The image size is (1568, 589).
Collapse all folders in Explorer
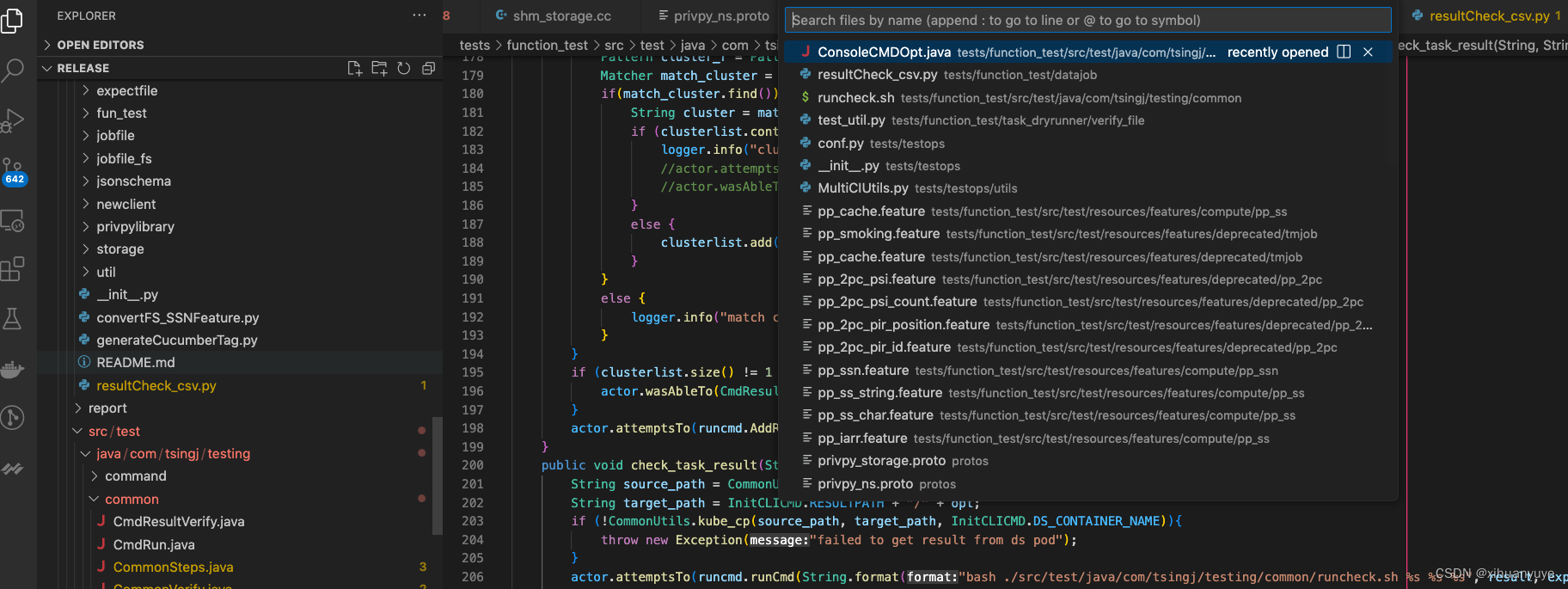click(x=428, y=68)
